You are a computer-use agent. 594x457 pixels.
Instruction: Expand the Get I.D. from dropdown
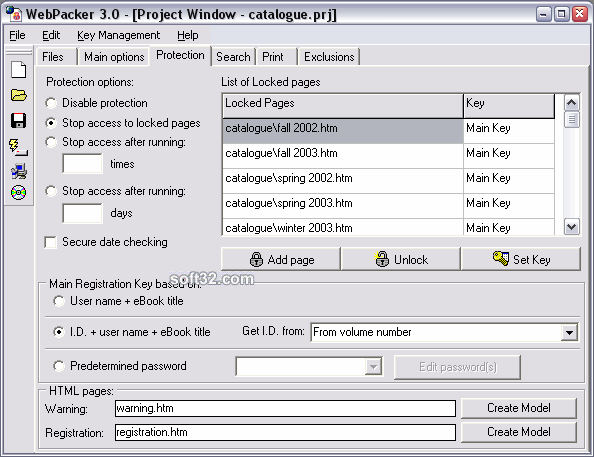[569, 333]
